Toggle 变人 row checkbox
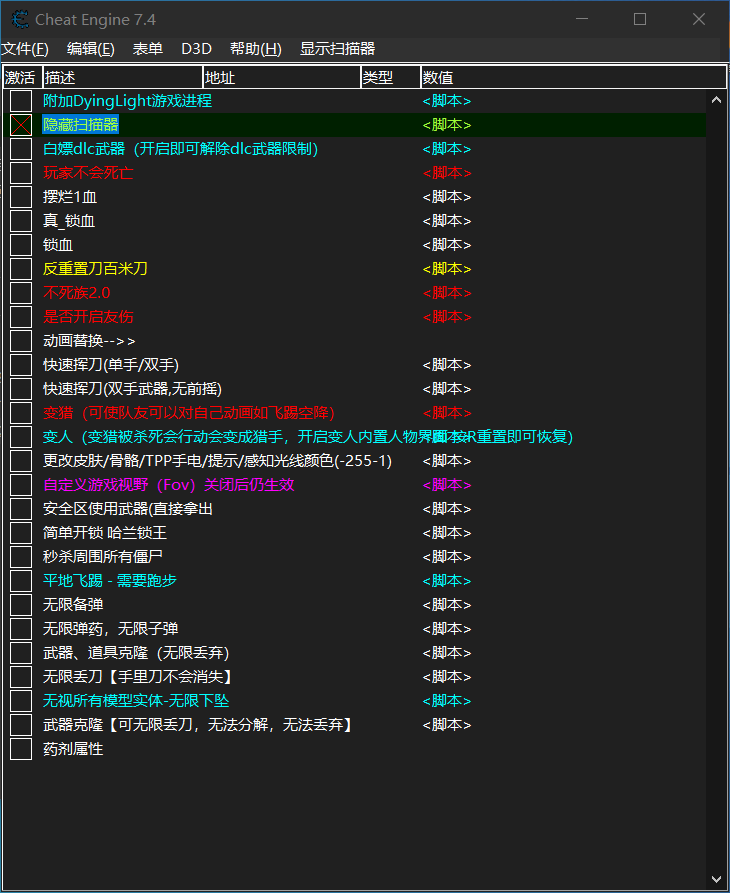Viewport: 730px width, 893px height. pyautogui.click(x=21, y=437)
